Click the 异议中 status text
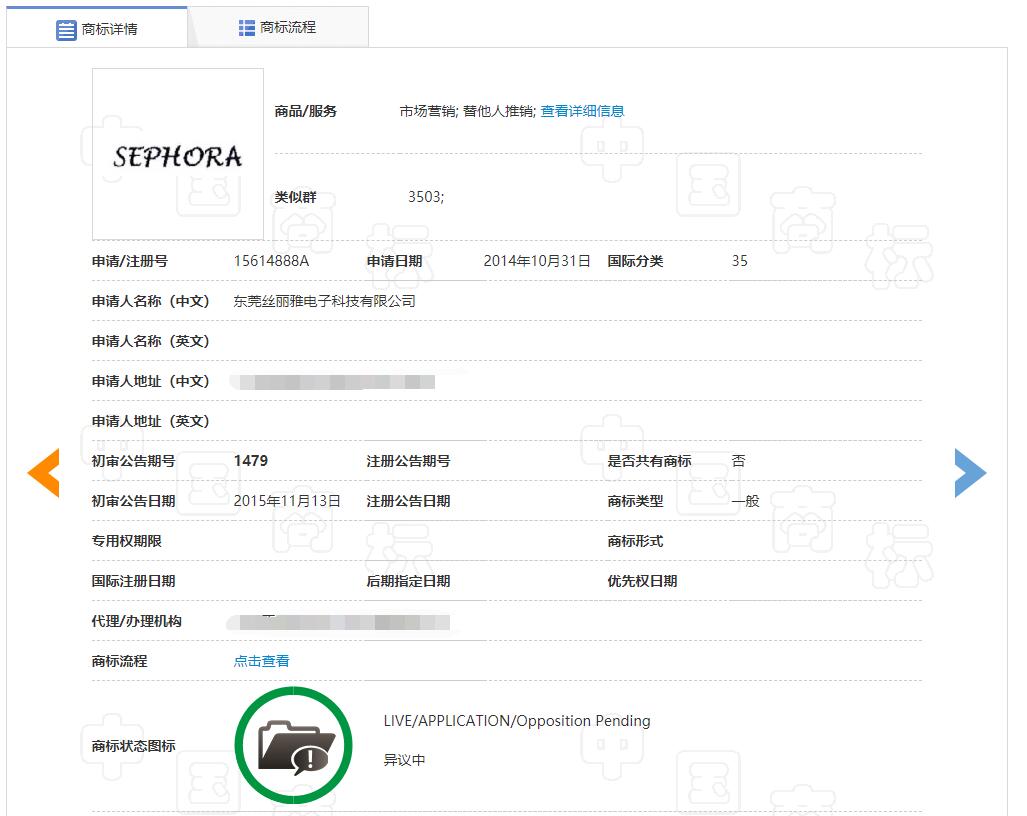 404,760
